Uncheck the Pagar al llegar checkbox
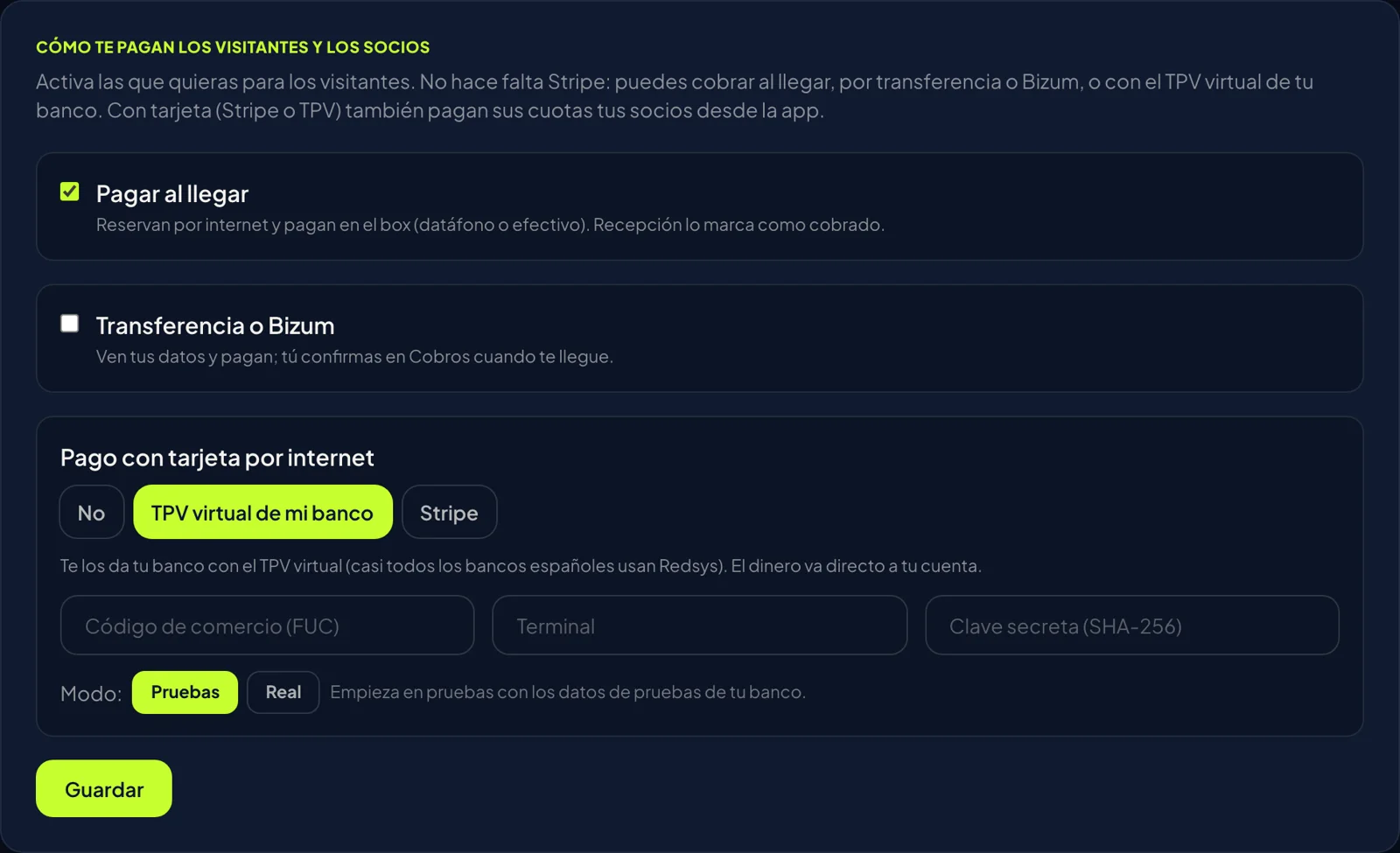The image size is (1400, 853). 70,192
